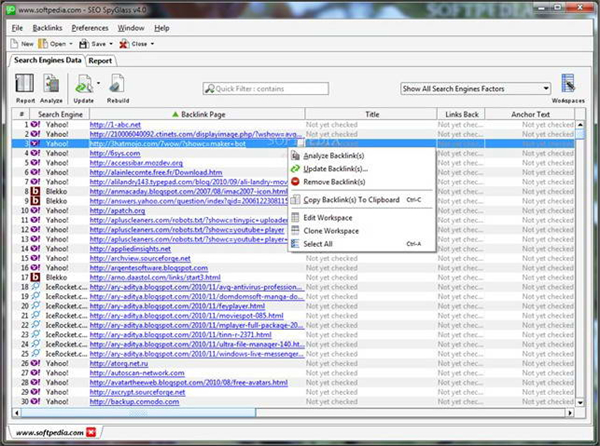Open the http://1-abc.net backlink
The height and width of the screenshot is (446, 600).
pos(113,125)
